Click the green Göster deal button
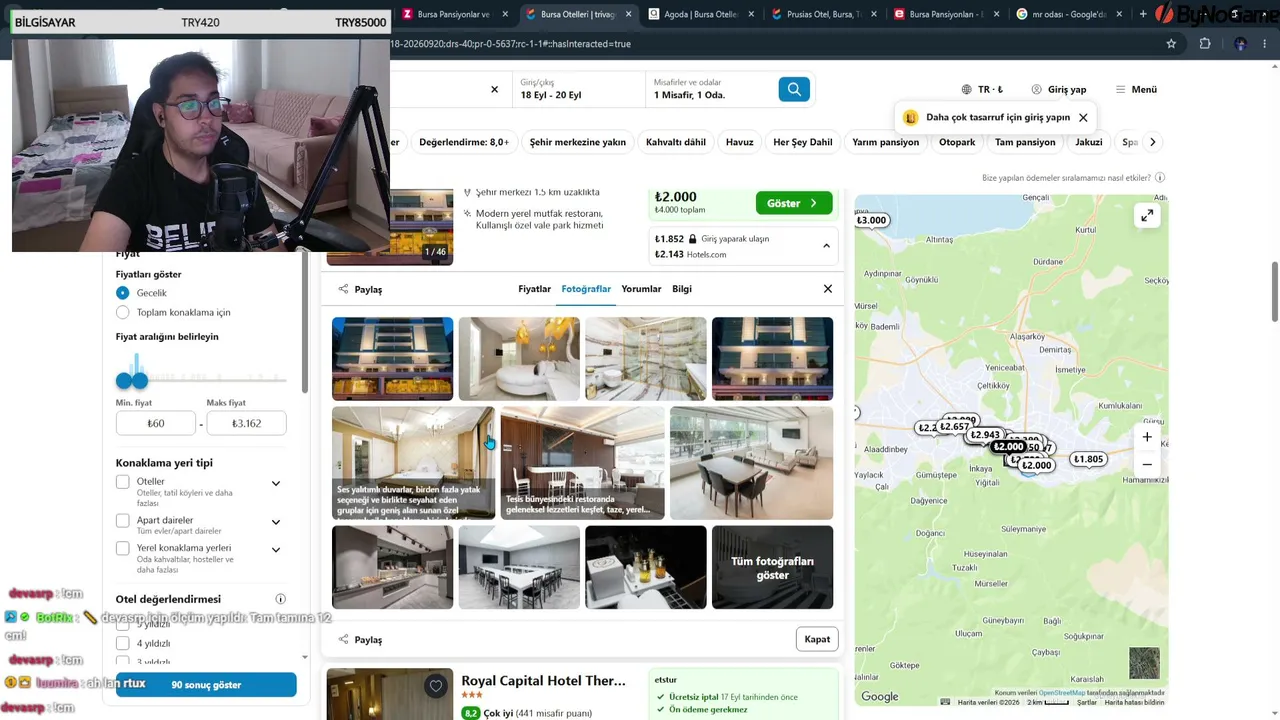 [x=794, y=203]
